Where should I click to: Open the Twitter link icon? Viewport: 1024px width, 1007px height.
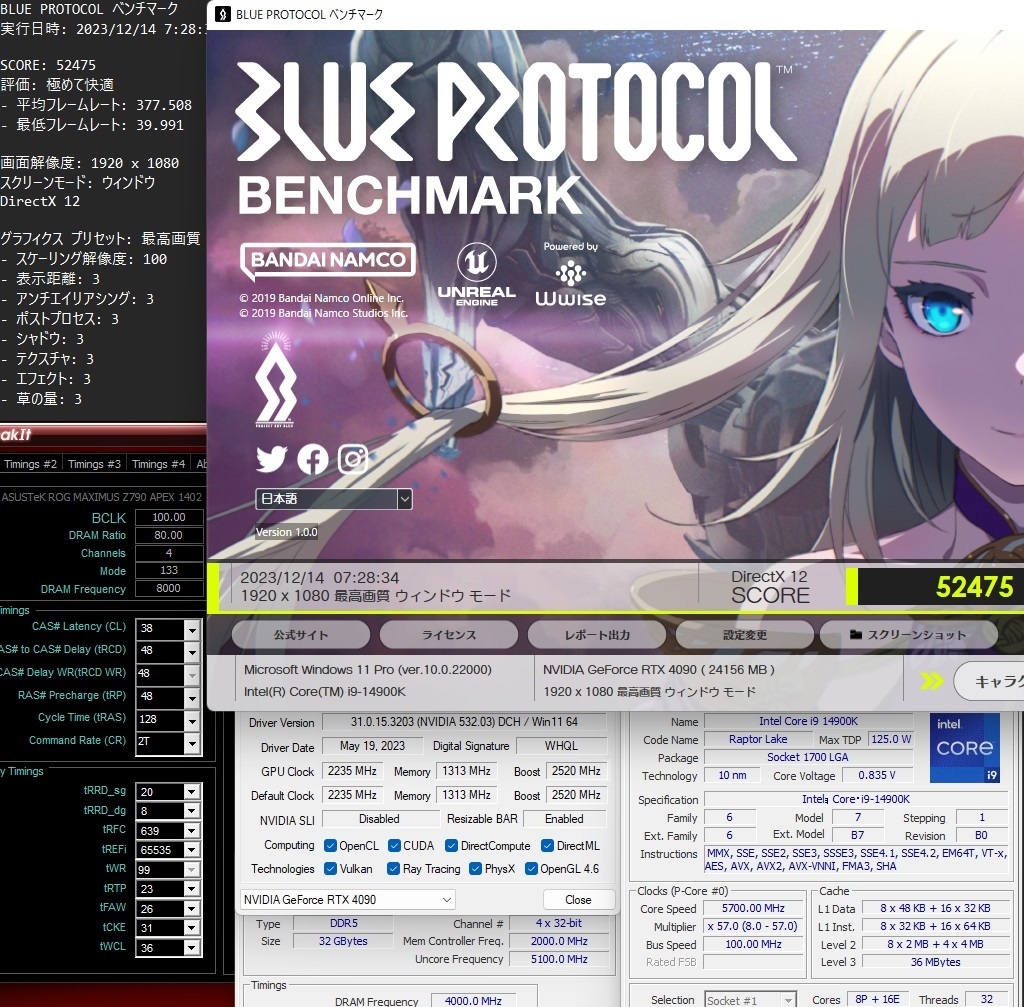point(271,459)
